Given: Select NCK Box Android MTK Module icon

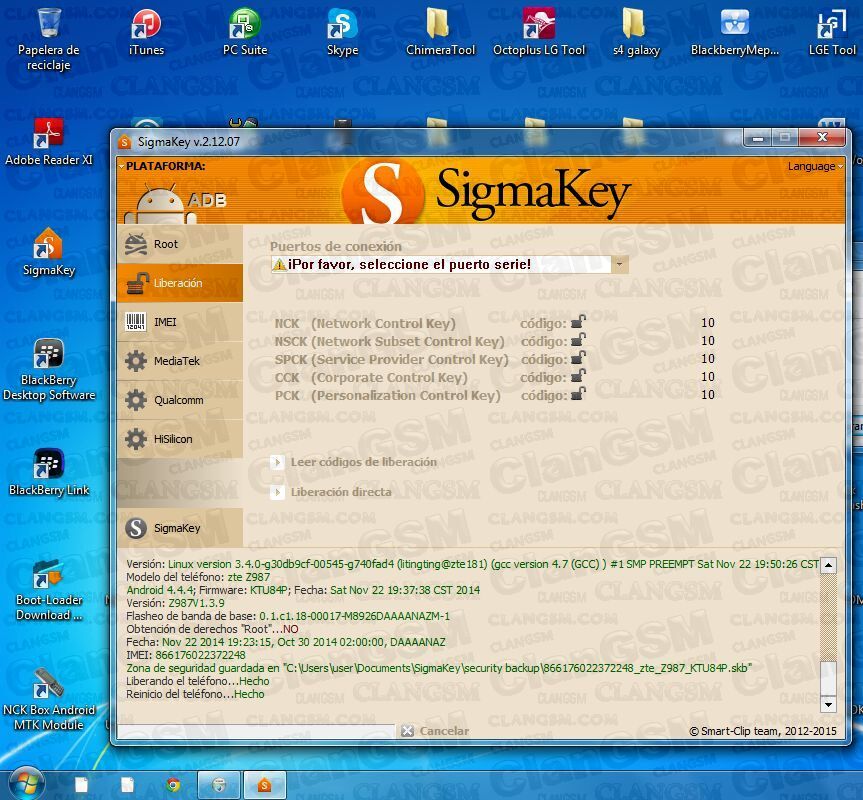Looking at the screenshot, I should click(x=49, y=700).
